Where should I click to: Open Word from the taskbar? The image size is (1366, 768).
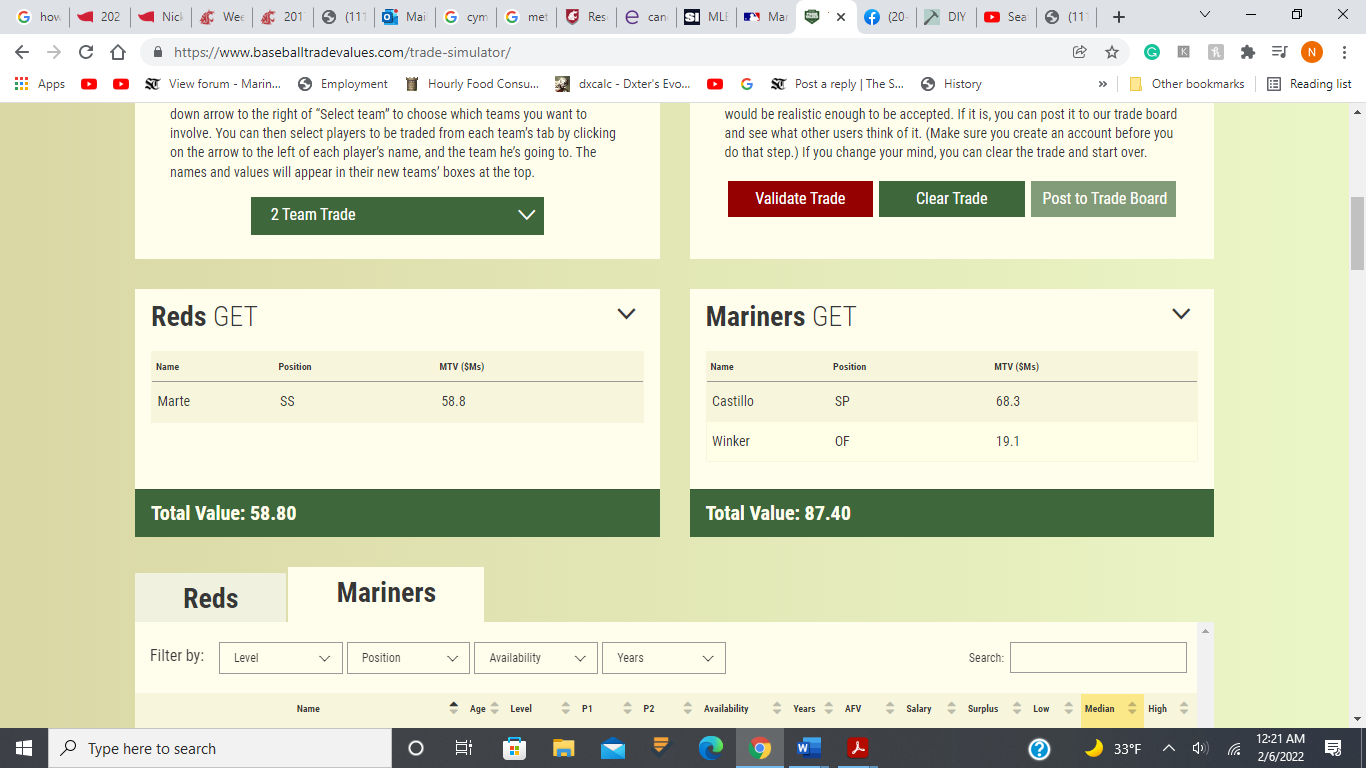pyautogui.click(x=809, y=748)
